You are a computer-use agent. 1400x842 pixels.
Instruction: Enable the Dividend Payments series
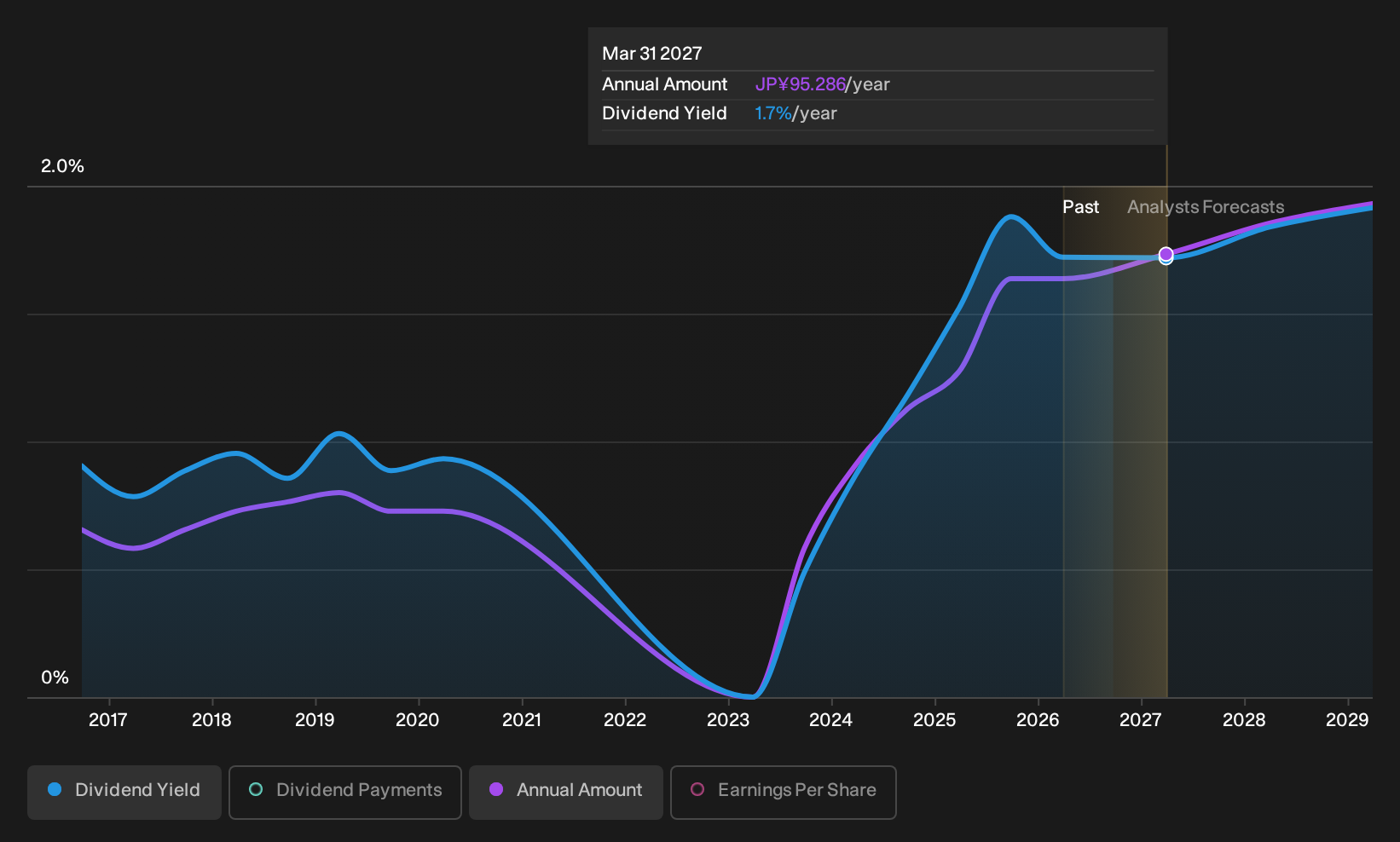[x=345, y=792]
